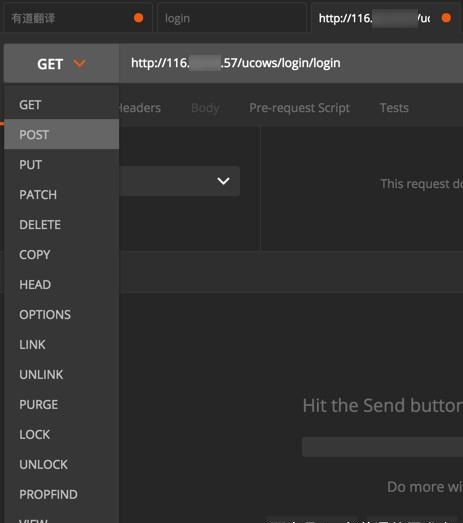Select PUT from the method list
The image size is (463, 523).
pos(61,164)
